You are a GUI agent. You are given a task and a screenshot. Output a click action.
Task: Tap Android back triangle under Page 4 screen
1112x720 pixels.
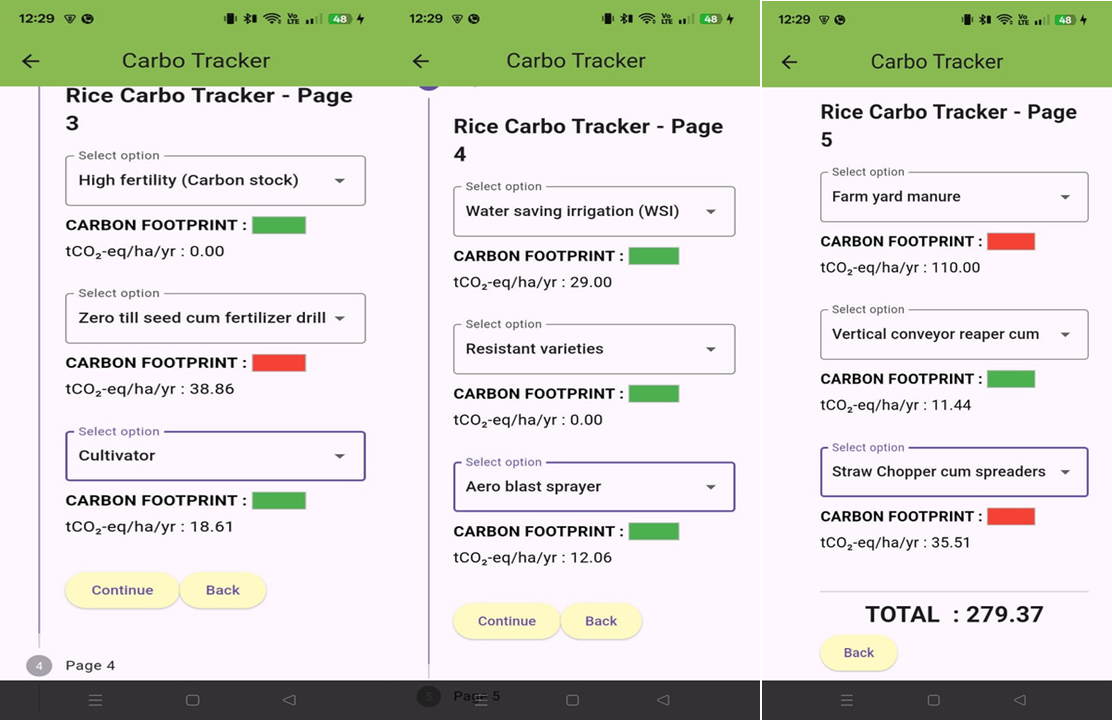coord(663,700)
